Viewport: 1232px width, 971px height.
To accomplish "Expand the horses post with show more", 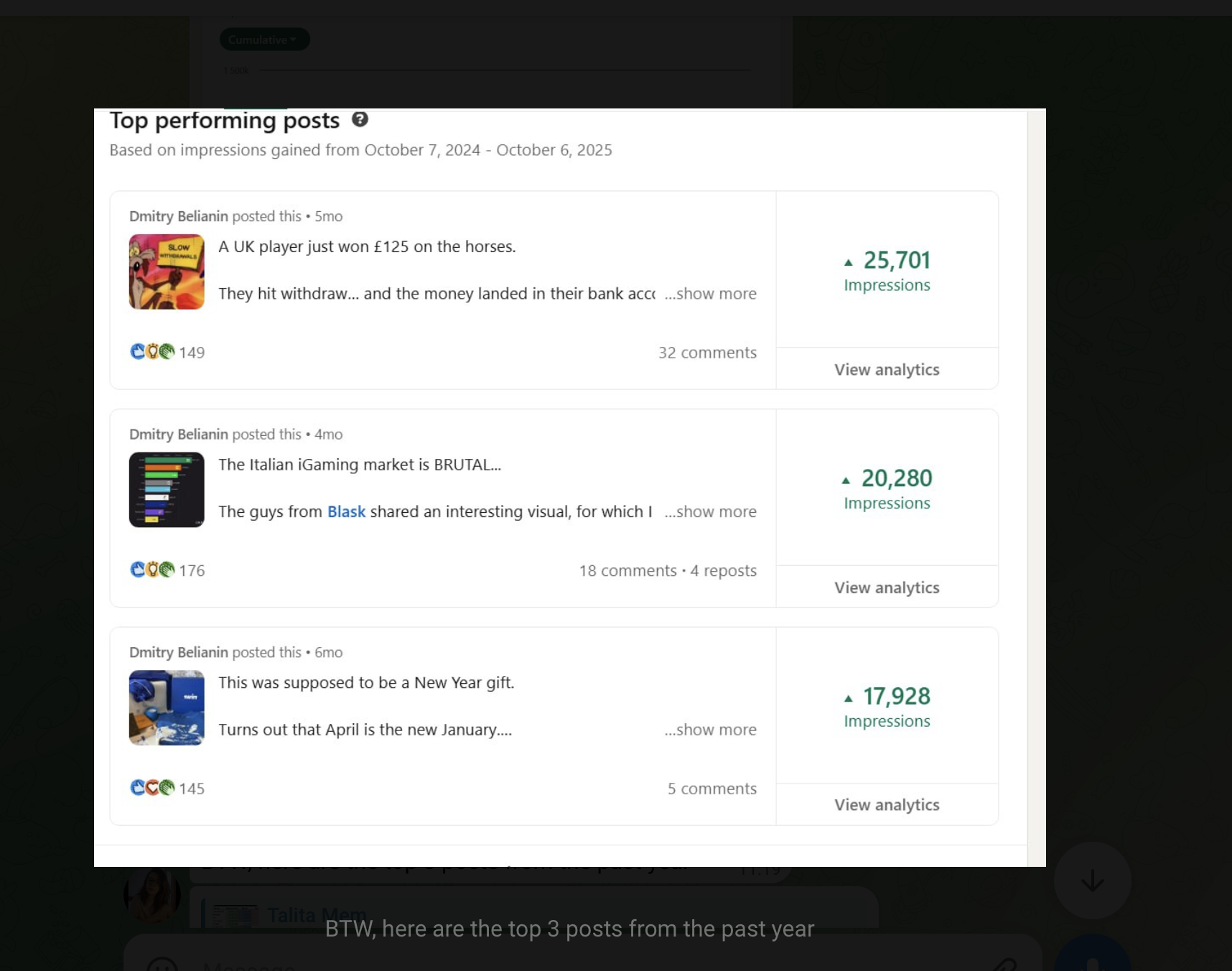I will [x=710, y=293].
